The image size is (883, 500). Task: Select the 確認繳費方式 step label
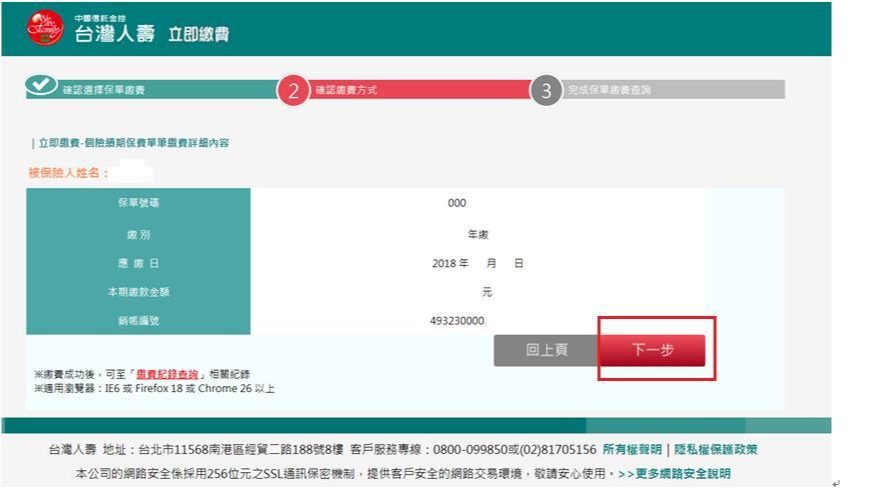[x=345, y=90]
